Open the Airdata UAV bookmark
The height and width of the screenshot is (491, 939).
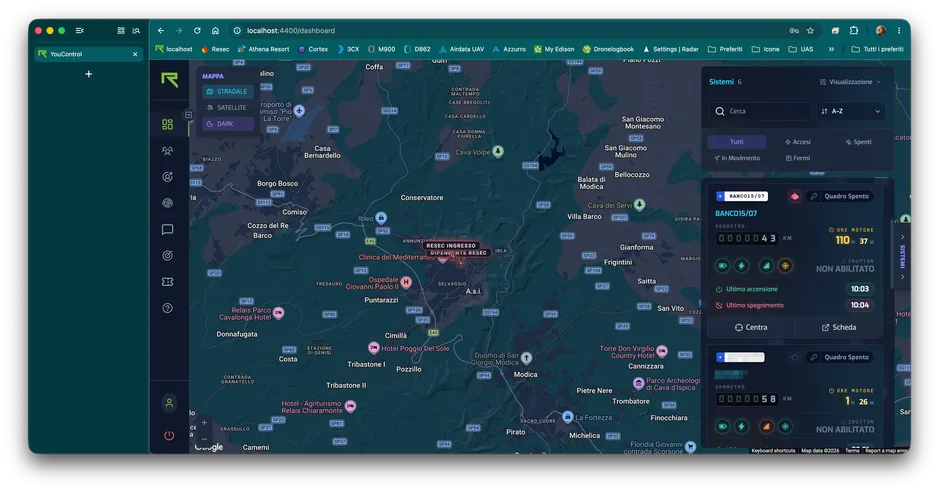point(461,49)
